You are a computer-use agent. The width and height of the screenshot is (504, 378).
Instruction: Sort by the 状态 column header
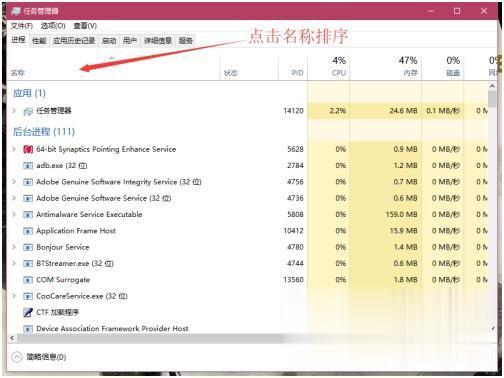tap(249, 68)
